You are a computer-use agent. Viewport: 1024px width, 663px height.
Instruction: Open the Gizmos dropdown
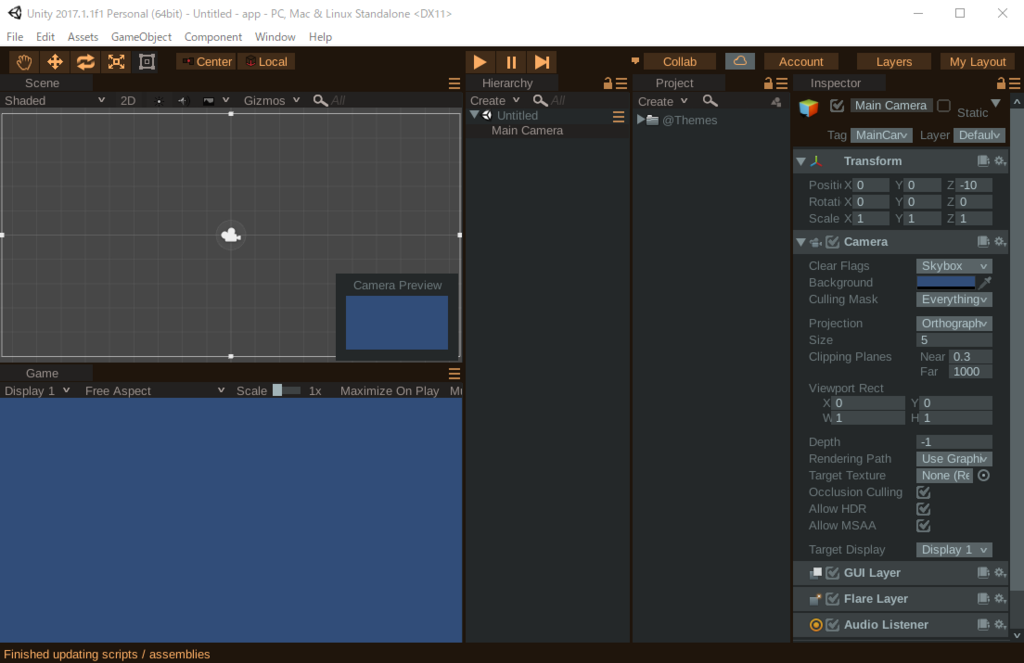(x=272, y=101)
